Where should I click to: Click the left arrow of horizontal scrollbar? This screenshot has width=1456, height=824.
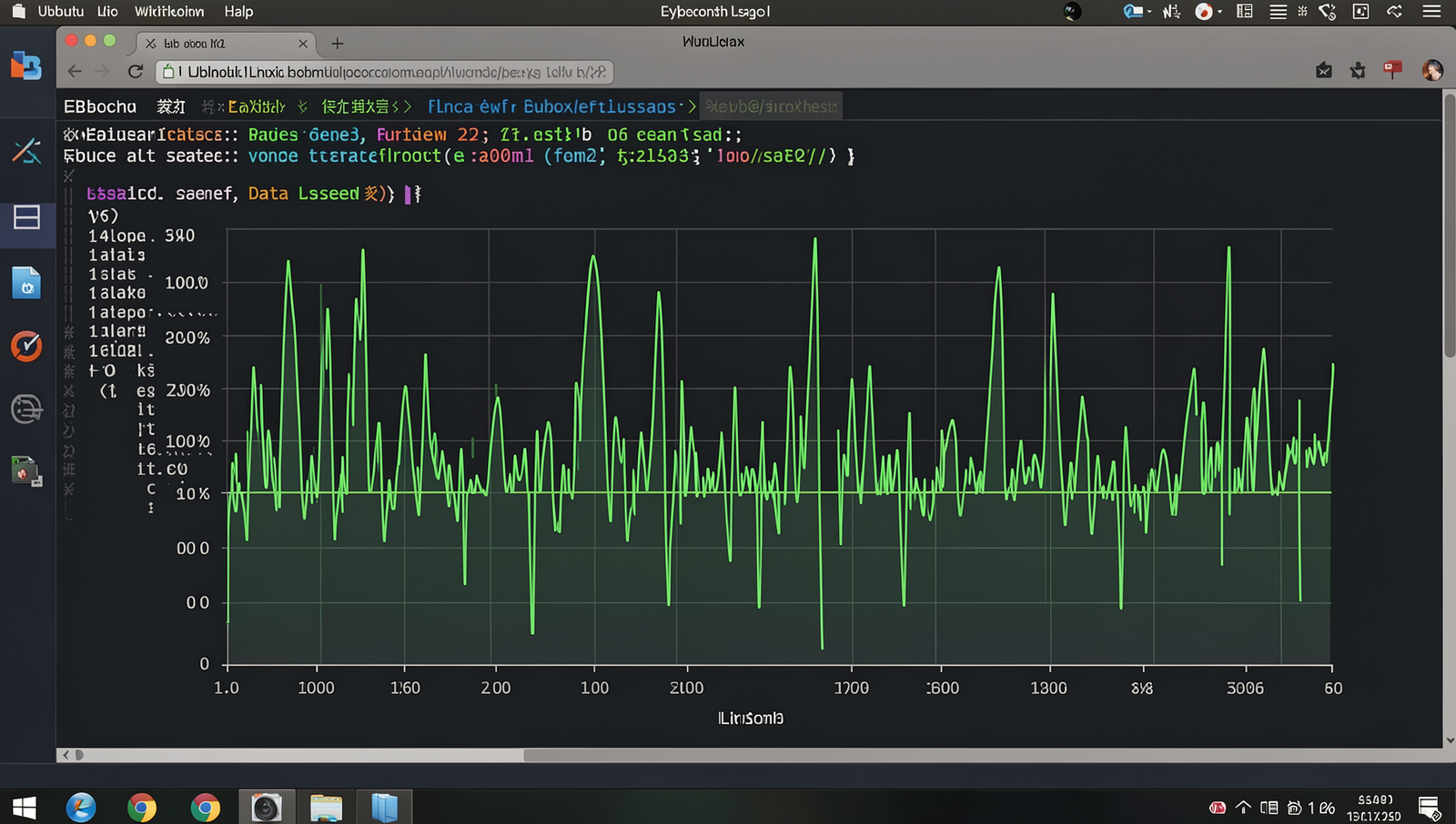[66, 755]
